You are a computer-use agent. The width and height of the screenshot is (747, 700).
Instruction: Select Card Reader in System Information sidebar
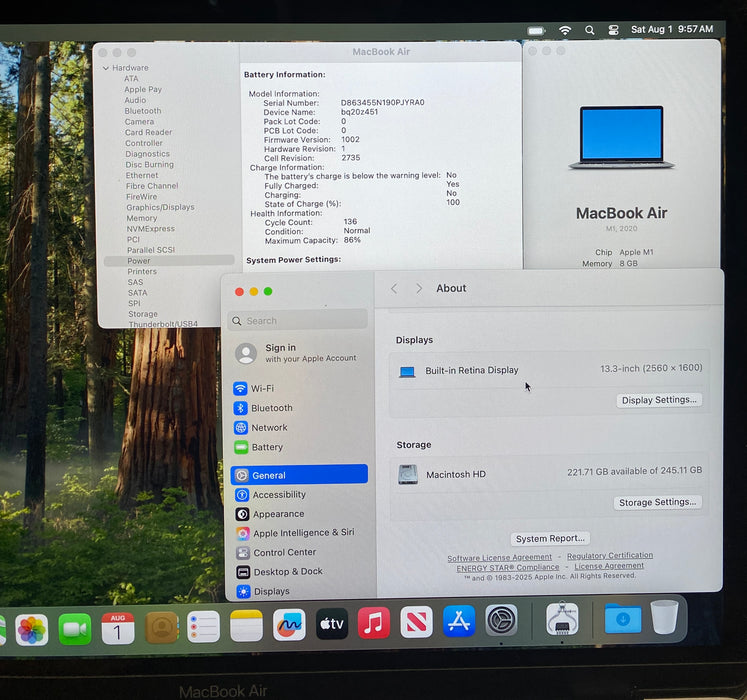148,132
